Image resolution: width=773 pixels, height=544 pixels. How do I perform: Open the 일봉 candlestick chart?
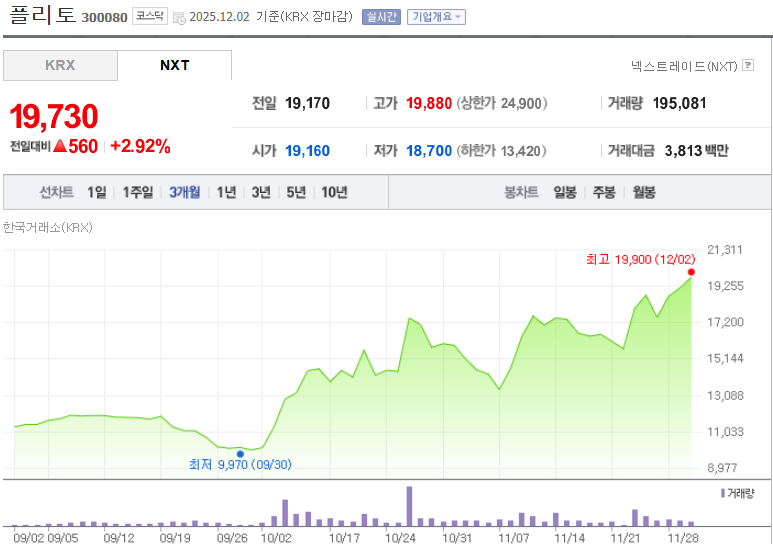[564, 192]
